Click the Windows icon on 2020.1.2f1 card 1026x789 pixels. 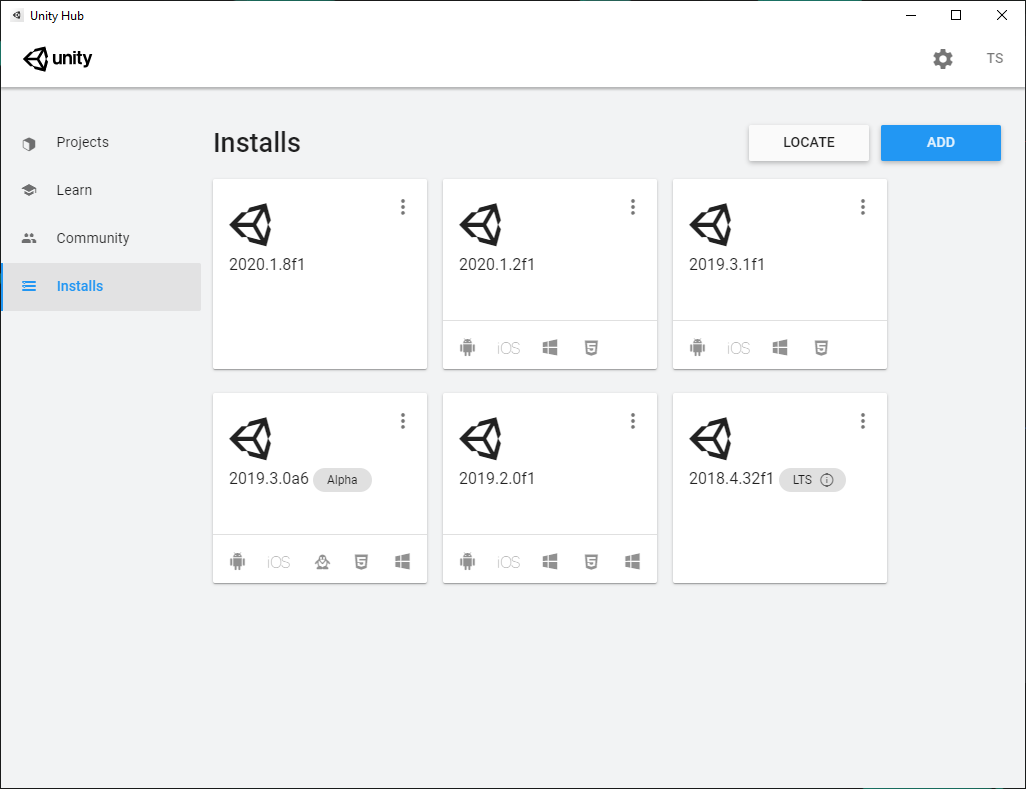550,347
